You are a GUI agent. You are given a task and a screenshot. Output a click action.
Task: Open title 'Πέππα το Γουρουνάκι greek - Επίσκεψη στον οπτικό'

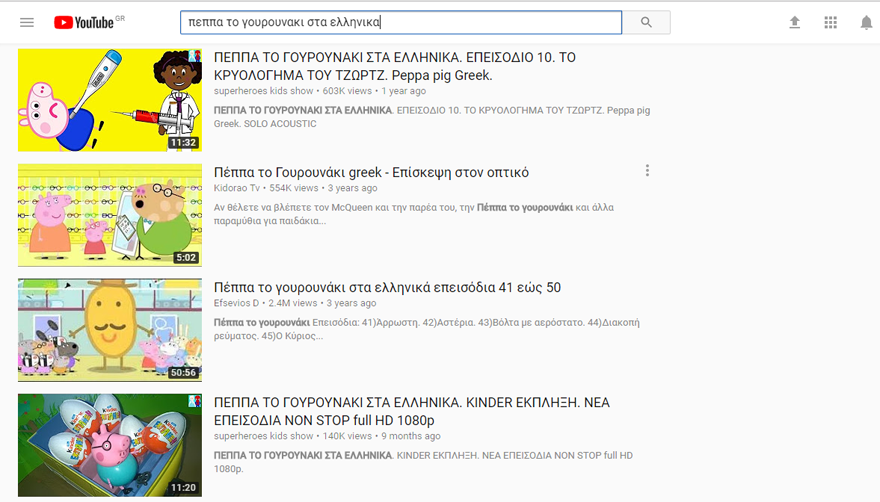371,172
